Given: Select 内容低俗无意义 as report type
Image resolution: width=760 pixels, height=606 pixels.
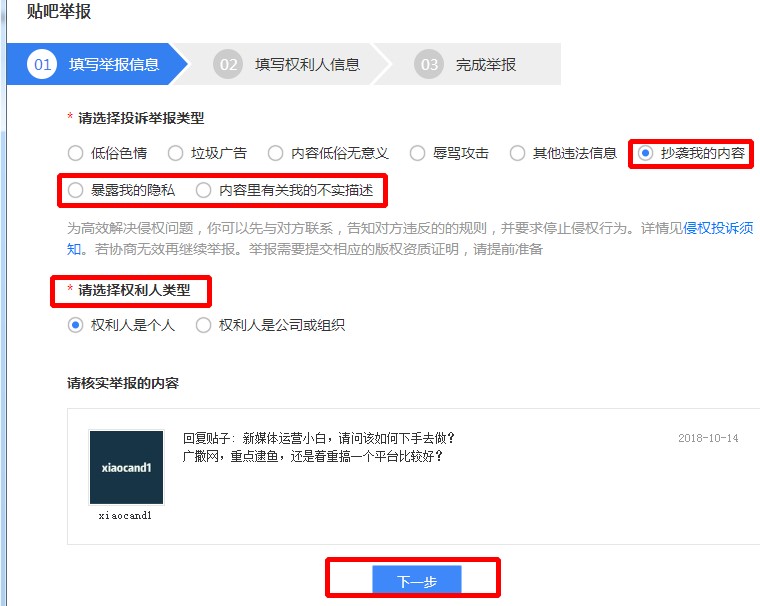Looking at the screenshot, I should [x=275, y=153].
